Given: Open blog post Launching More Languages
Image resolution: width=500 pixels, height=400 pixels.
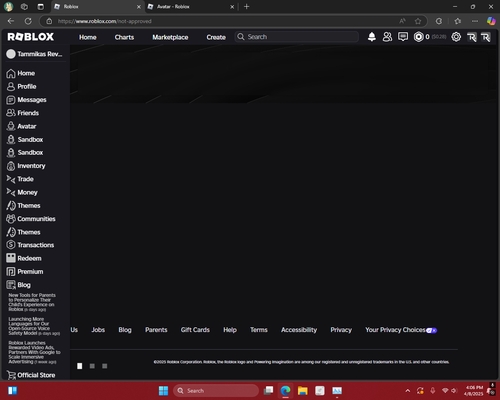Looking at the screenshot, I should pyautogui.click(x=34, y=326).
